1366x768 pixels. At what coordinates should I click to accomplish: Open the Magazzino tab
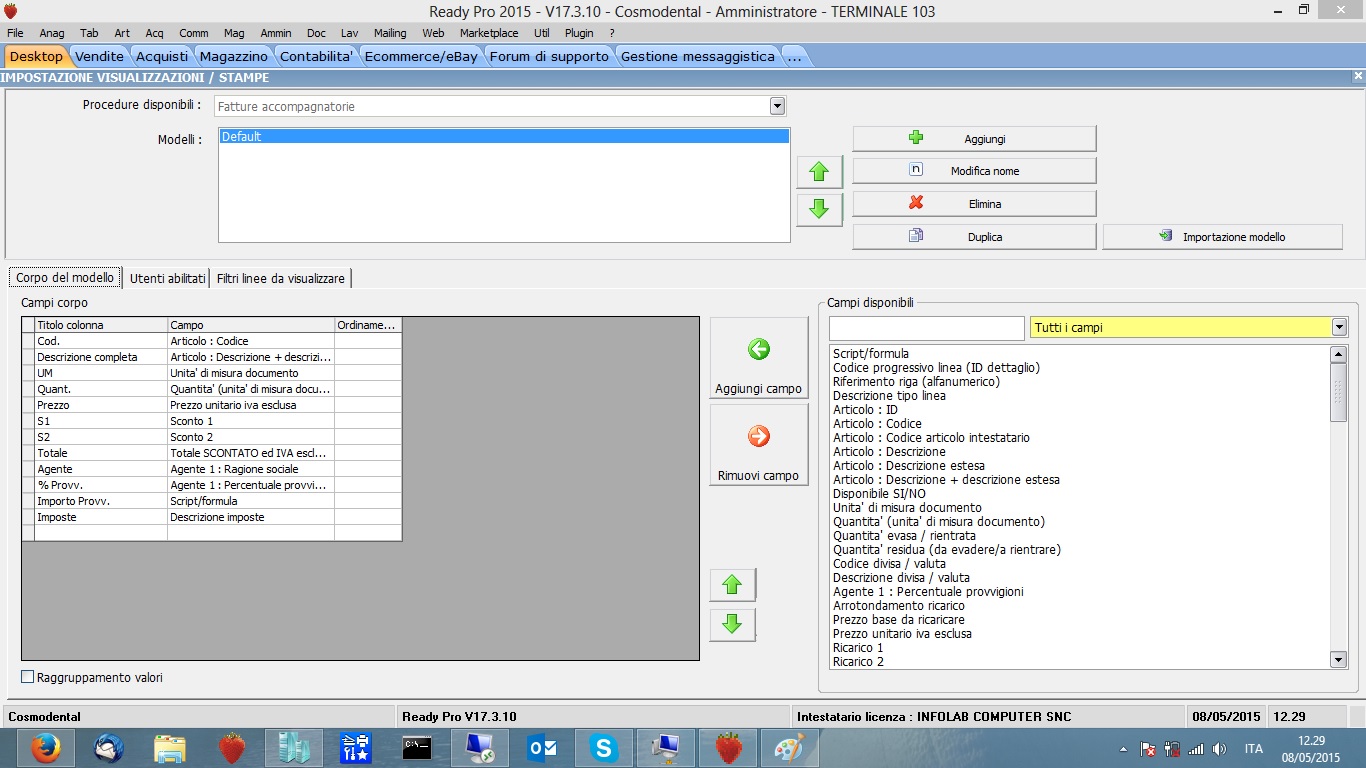pyautogui.click(x=234, y=56)
